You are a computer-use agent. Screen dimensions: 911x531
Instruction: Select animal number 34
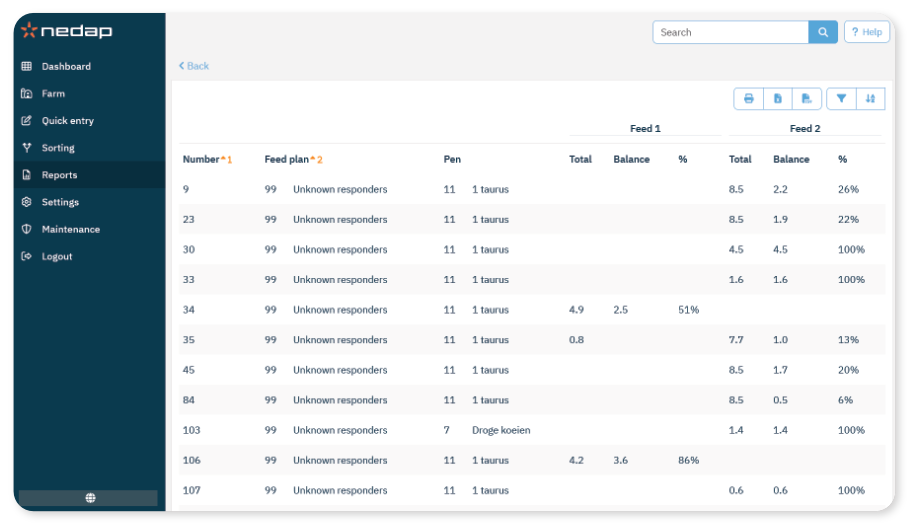pyautogui.click(x=189, y=310)
